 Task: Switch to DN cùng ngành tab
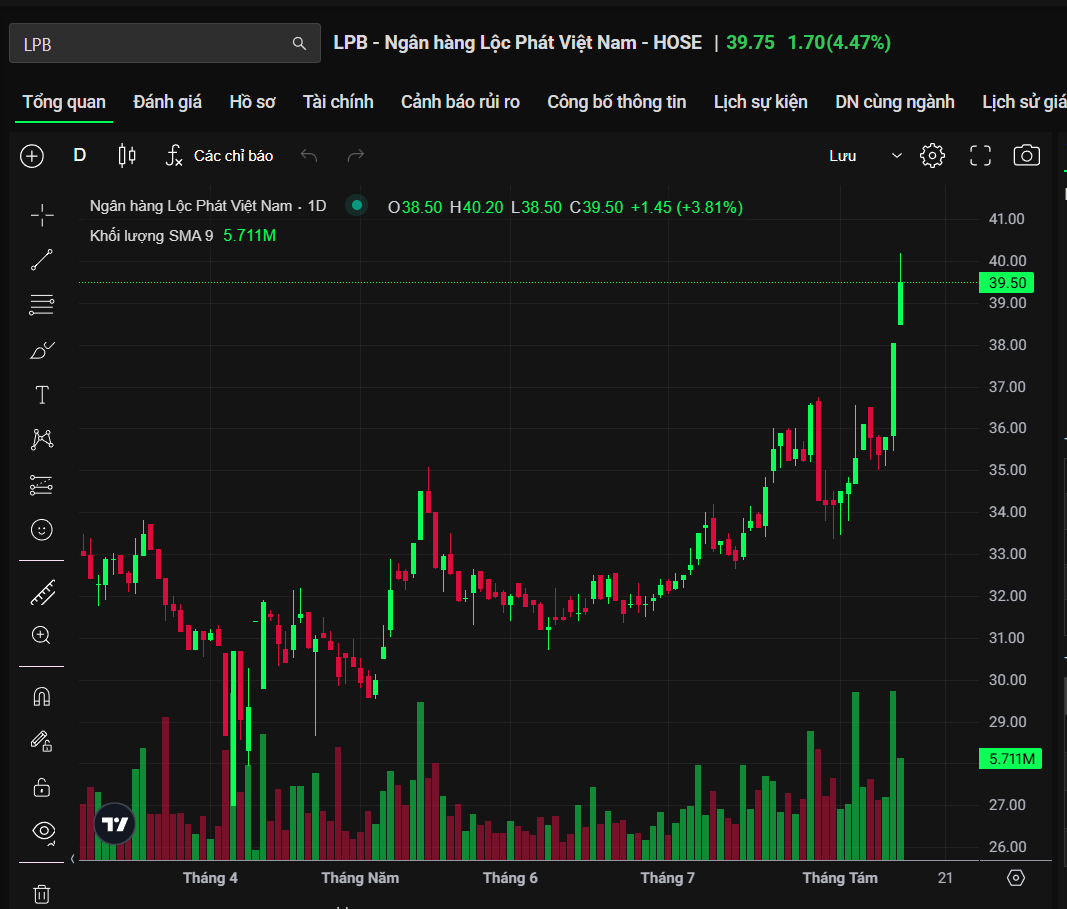pos(895,102)
